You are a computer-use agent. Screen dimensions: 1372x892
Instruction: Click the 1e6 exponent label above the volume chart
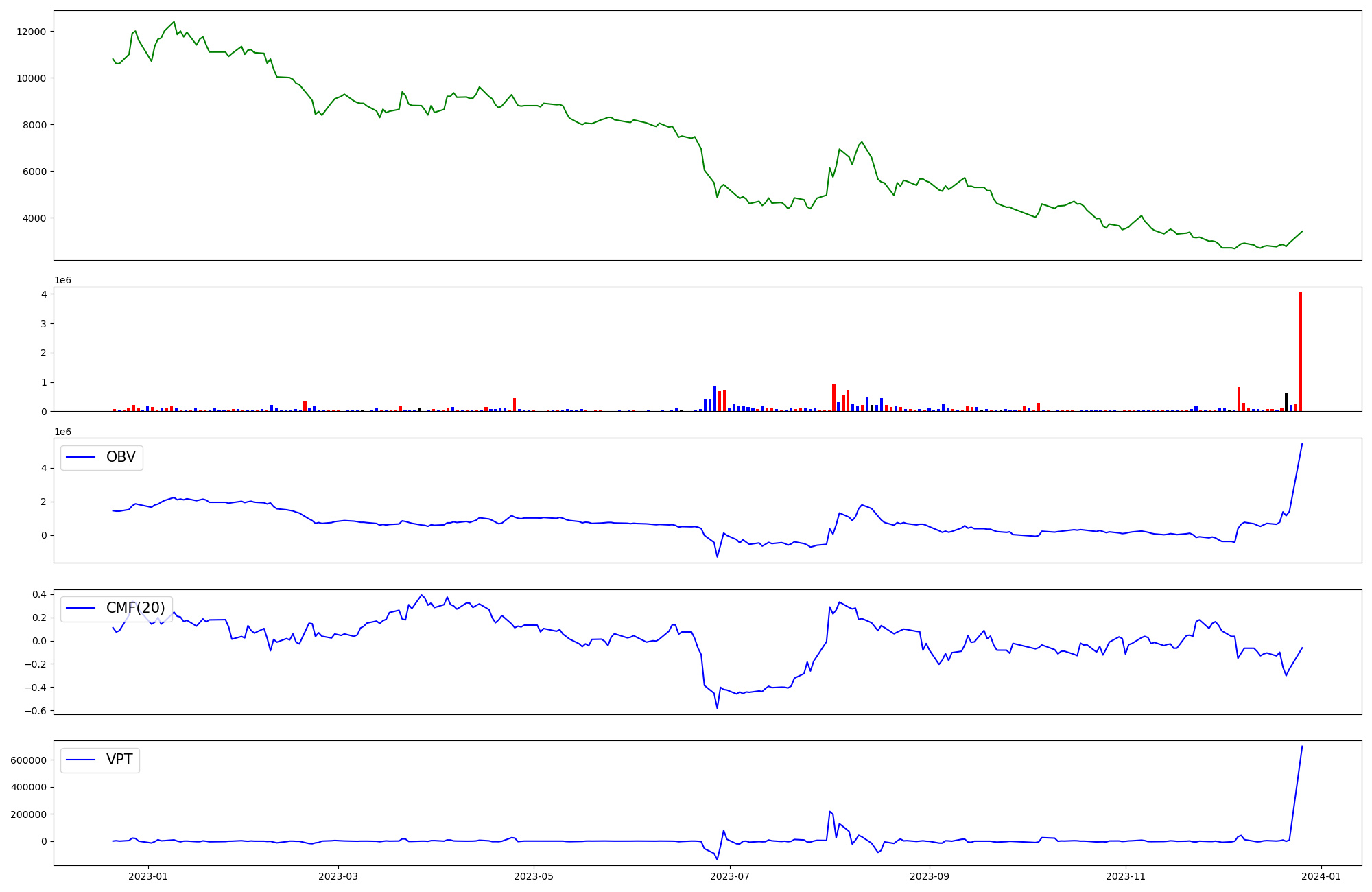coord(62,281)
